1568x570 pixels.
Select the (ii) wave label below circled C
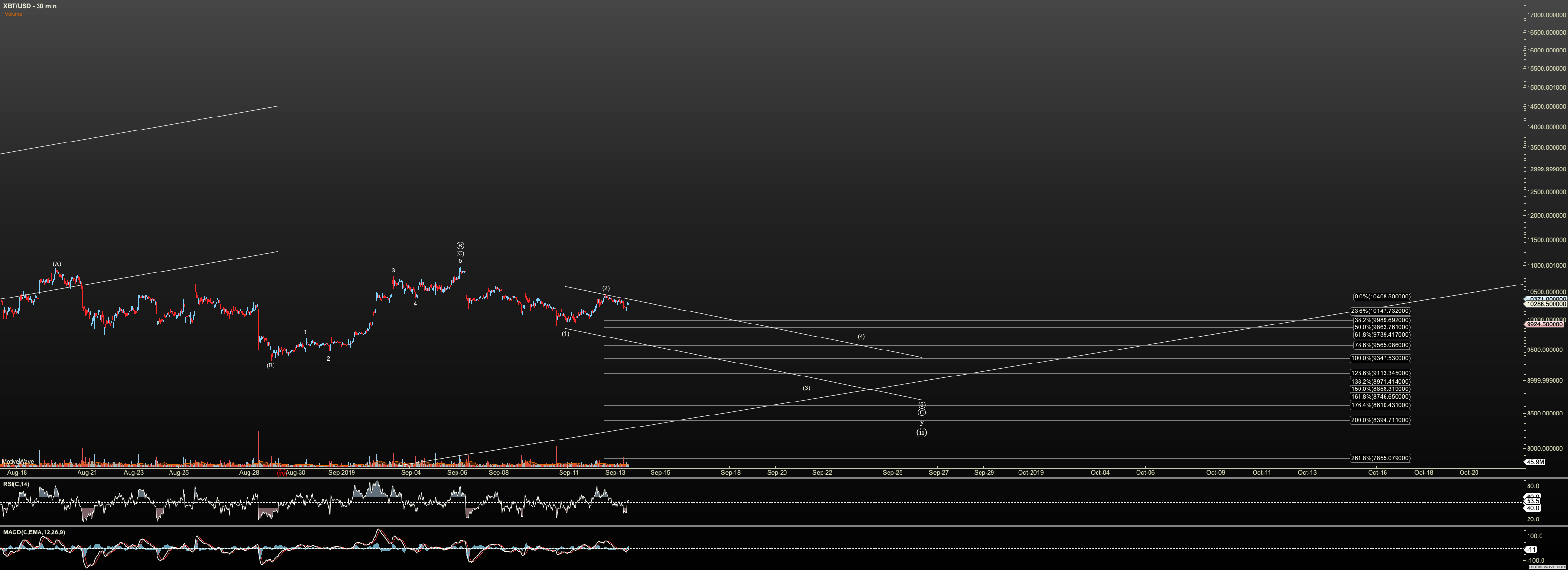pyautogui.click(x=922, y=432)
